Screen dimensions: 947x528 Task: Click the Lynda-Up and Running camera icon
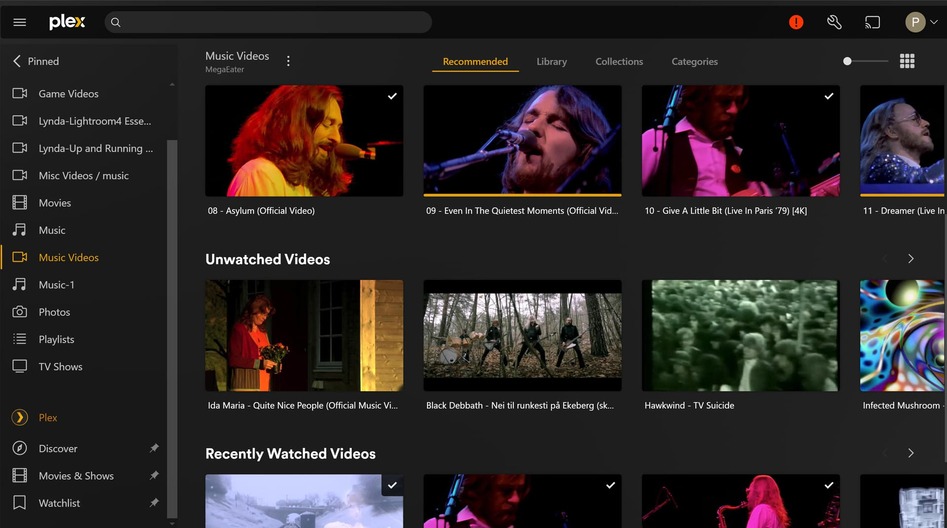[20, 148]
